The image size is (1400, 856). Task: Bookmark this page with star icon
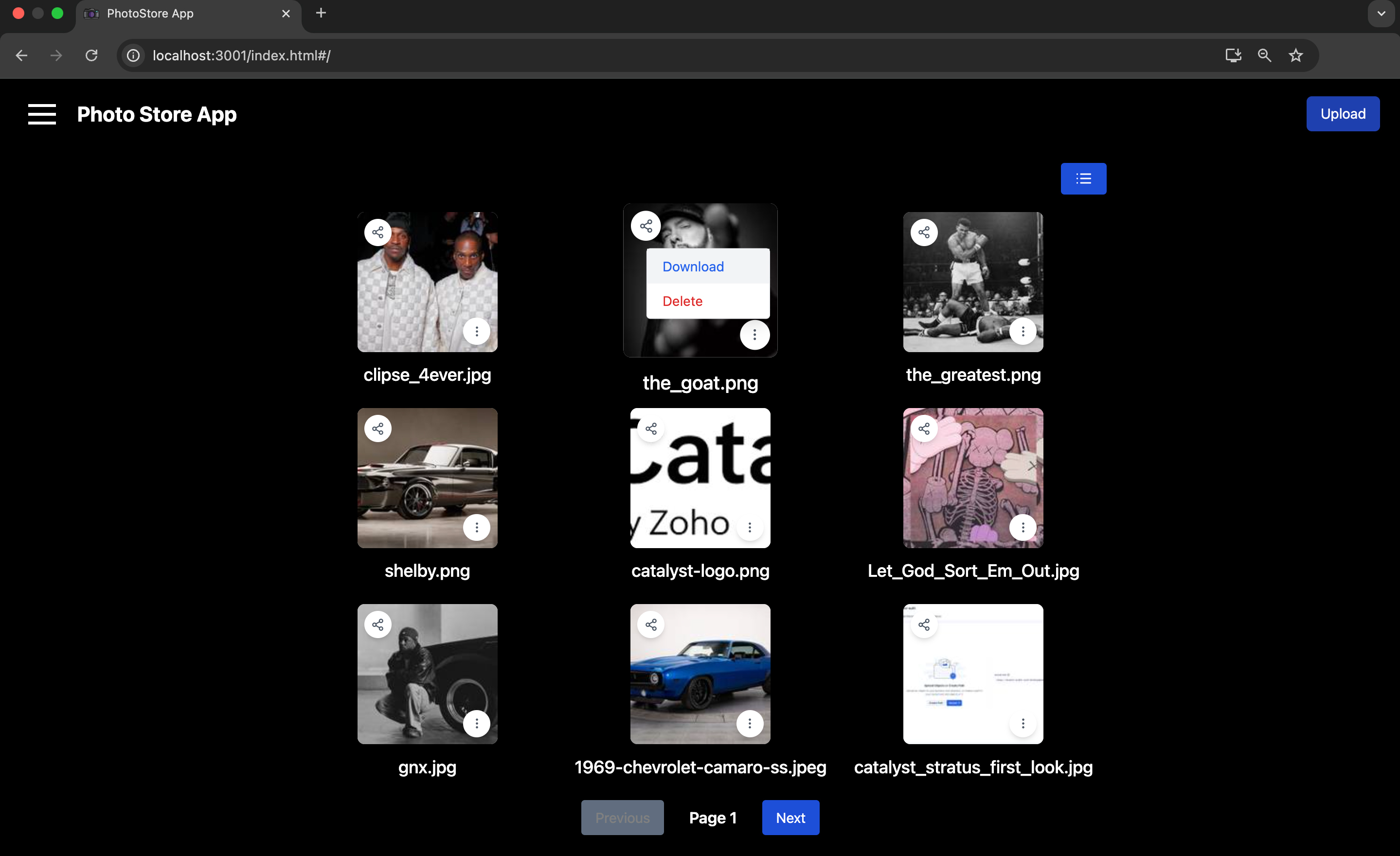(x=1295, y=55)
